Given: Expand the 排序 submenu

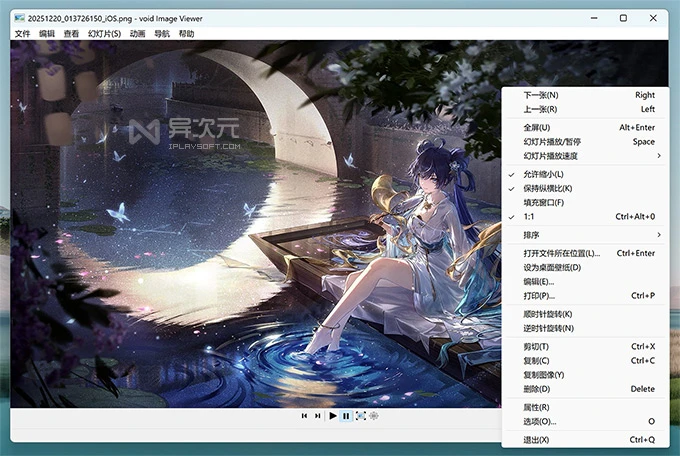Looking at the screenshot, I should click(585, 235).
